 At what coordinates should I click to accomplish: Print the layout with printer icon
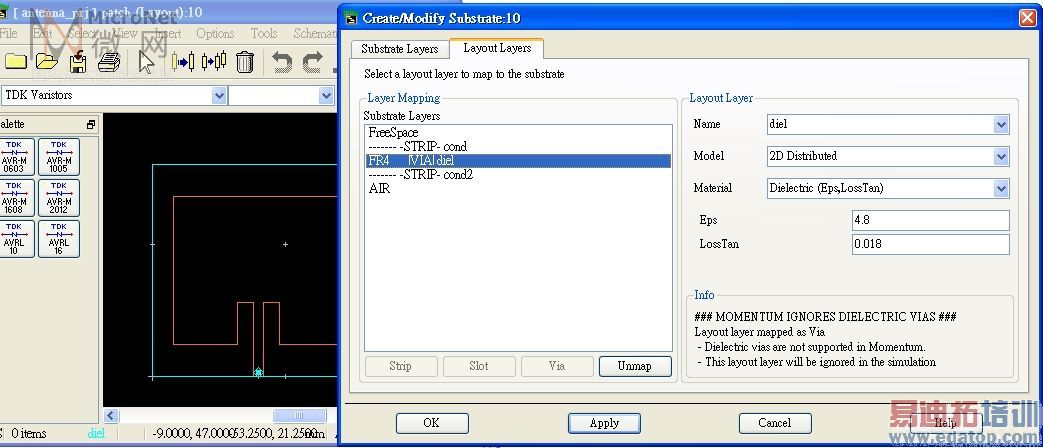[109, 62]
